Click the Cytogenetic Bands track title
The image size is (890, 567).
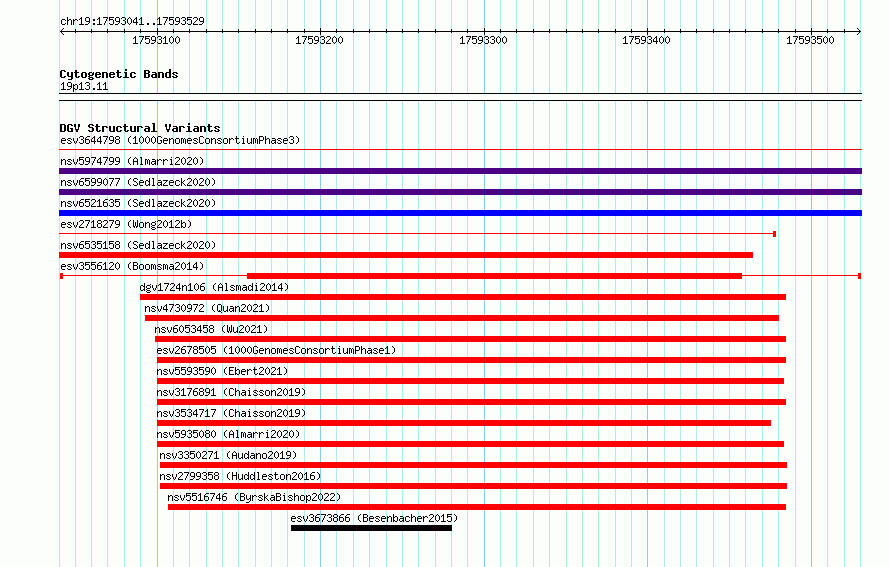click(119, 74)
